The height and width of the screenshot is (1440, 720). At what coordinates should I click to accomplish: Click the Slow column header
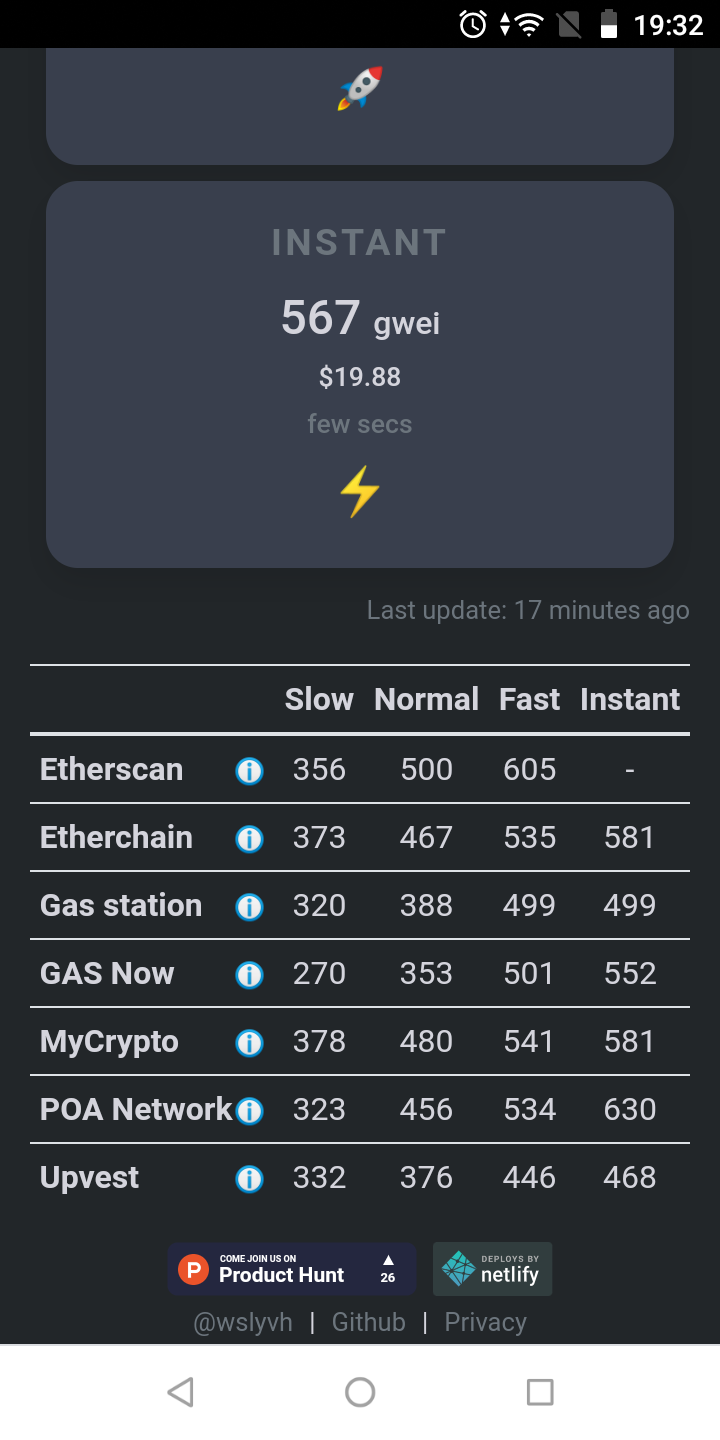[319, 699]
